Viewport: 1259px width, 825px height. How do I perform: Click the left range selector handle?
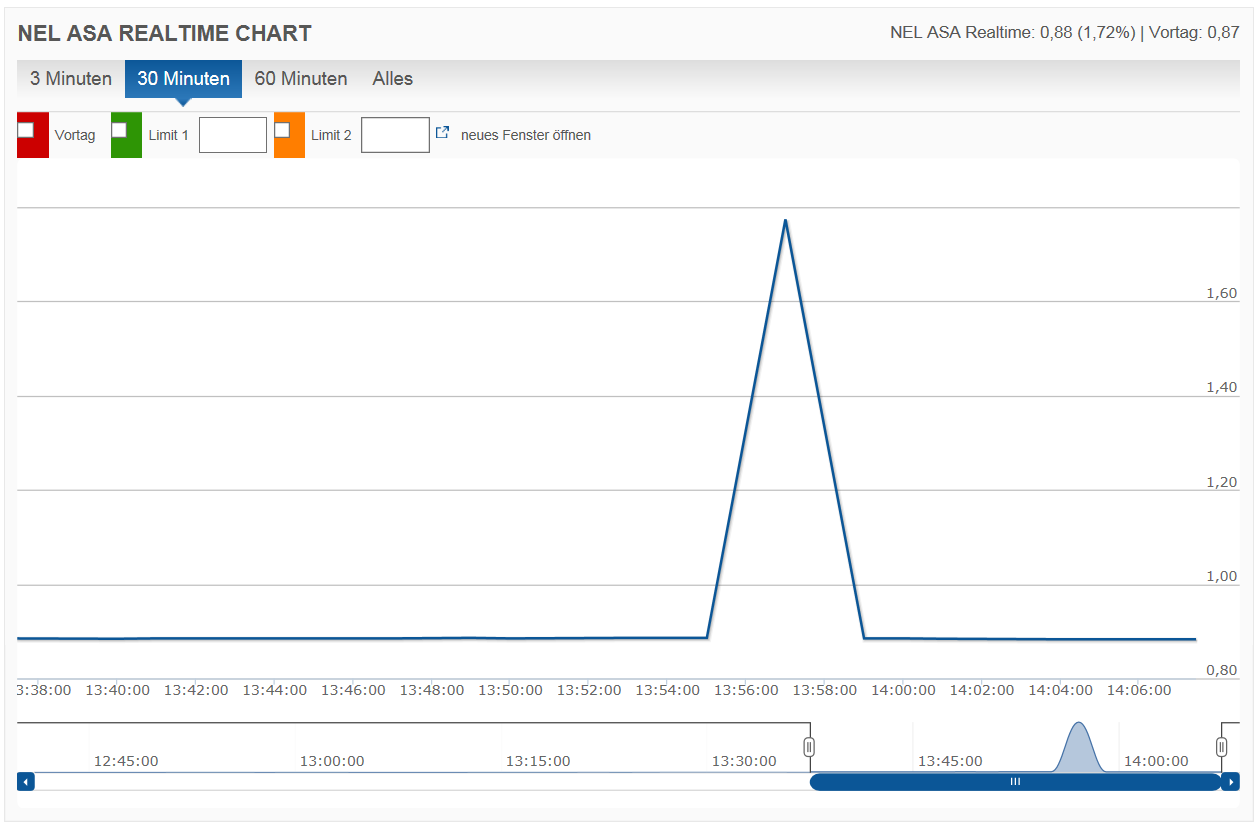click(x=810, y=746)
